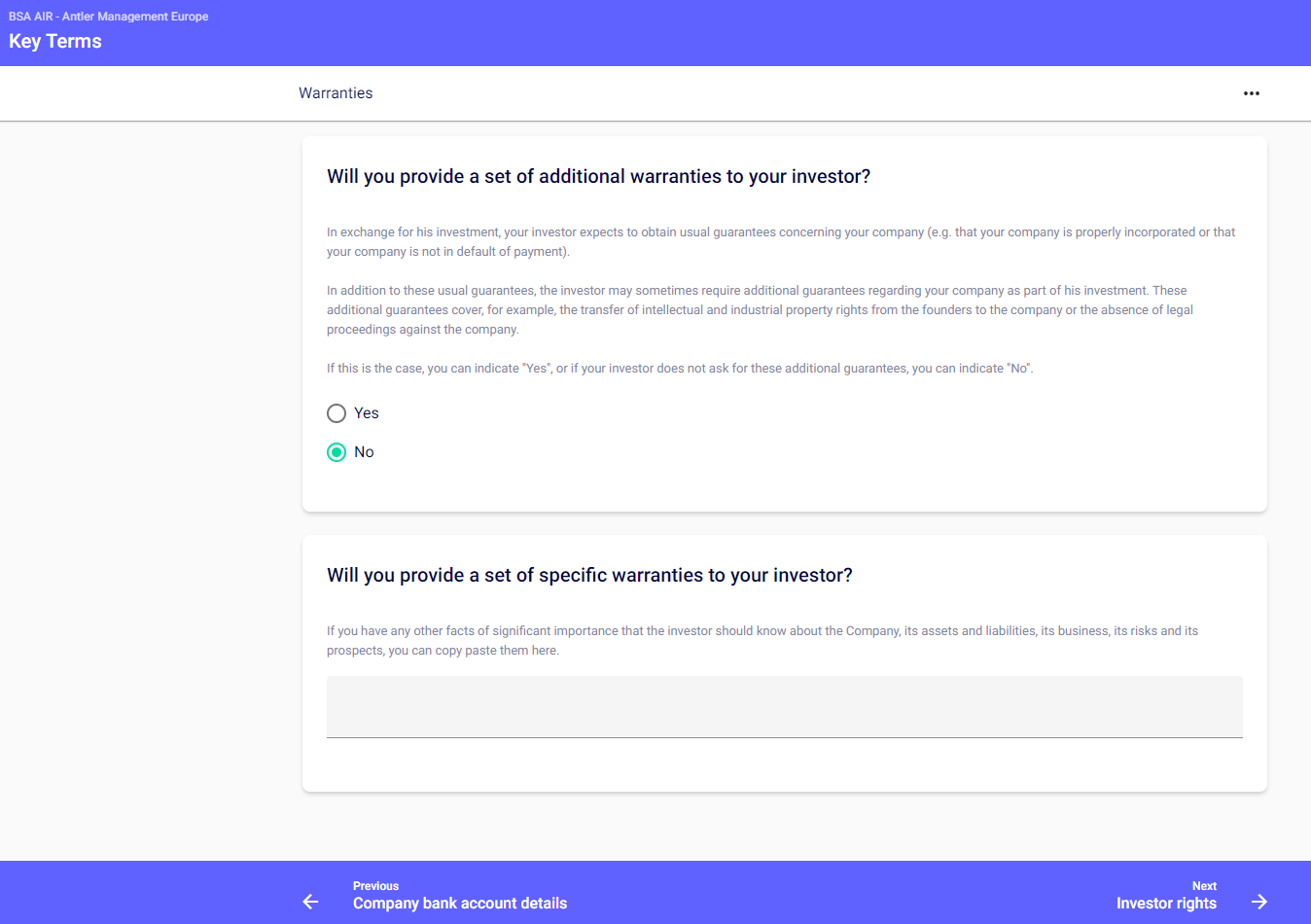Viewport: 1311px width, 924px height.
Task: Click the right arrow next icon
Action: click(x=1259, y=902)
